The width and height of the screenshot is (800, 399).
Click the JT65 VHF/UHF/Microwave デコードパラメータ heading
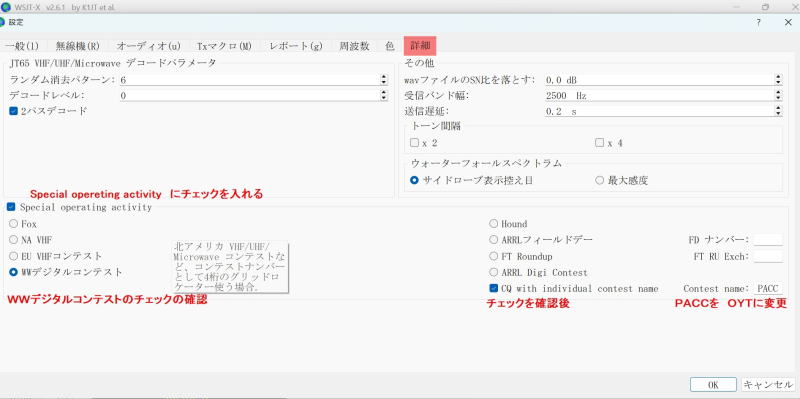tap(112, 63)
